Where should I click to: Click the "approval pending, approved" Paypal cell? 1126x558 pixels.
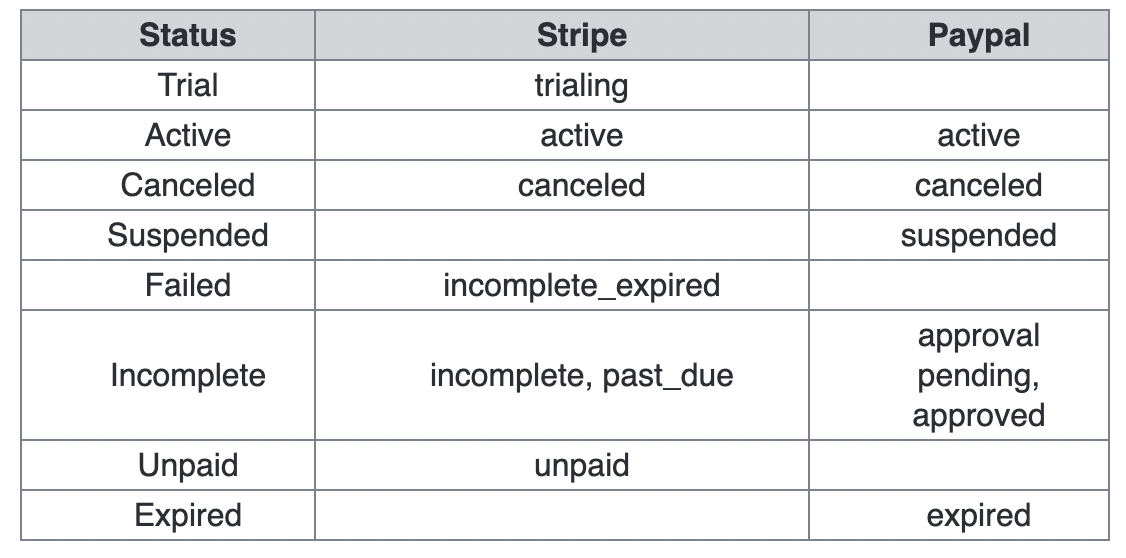(978, 375)
